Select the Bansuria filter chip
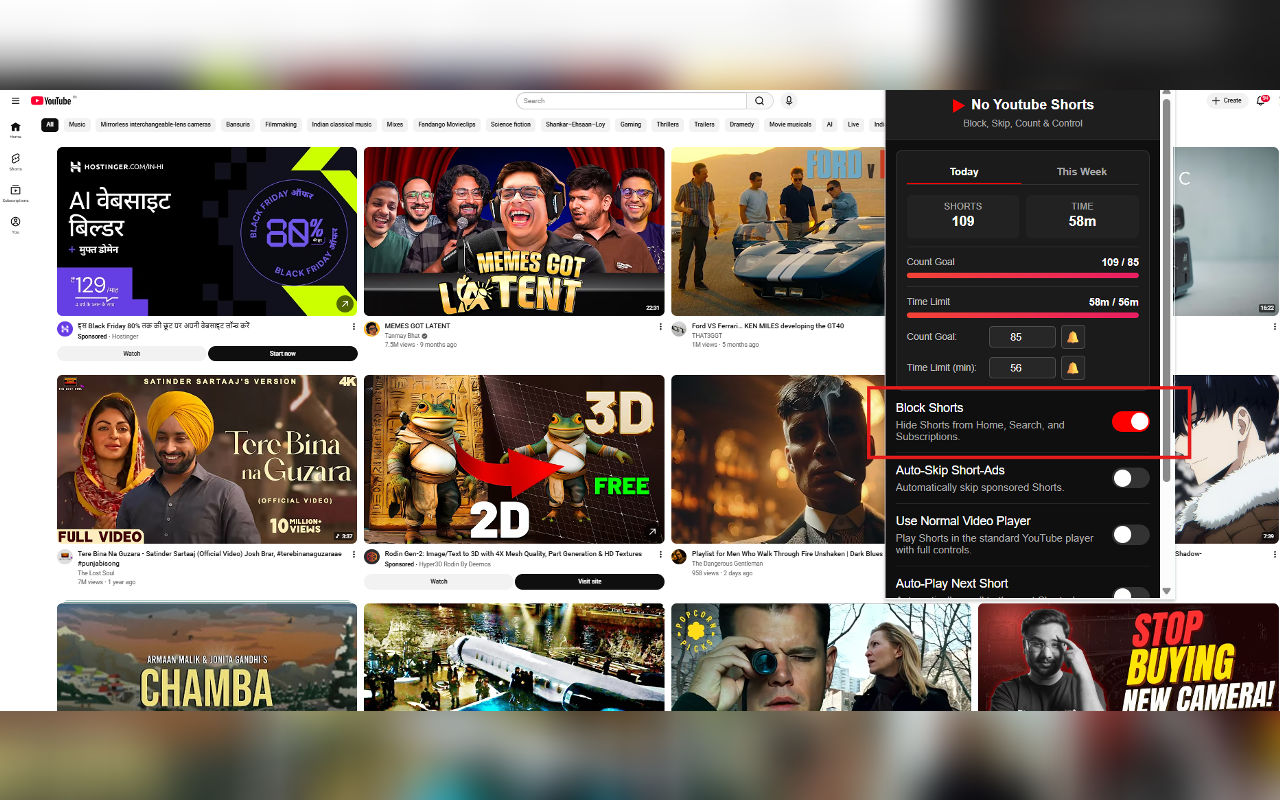The width and height of the screenshot is (1280, 800). point(238,125)
